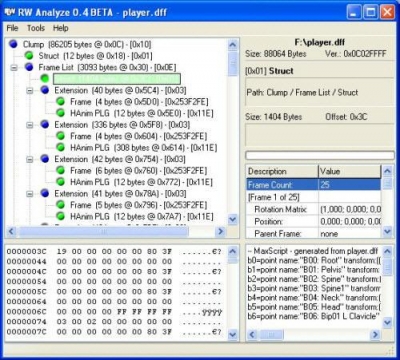400x360 pixels.
Task: Open the File menu
Action: point(12,28)
